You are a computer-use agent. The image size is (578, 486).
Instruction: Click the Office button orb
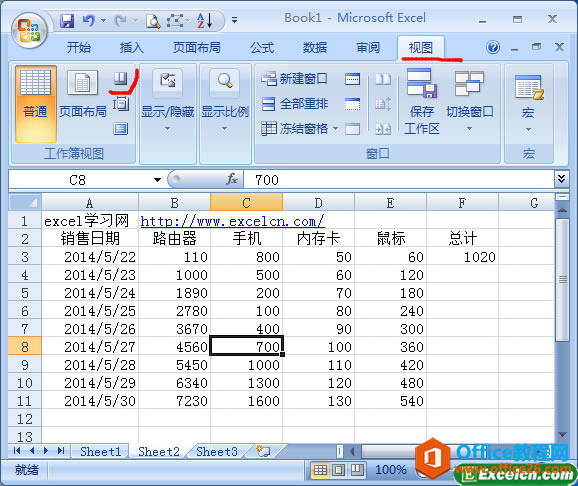29,30
